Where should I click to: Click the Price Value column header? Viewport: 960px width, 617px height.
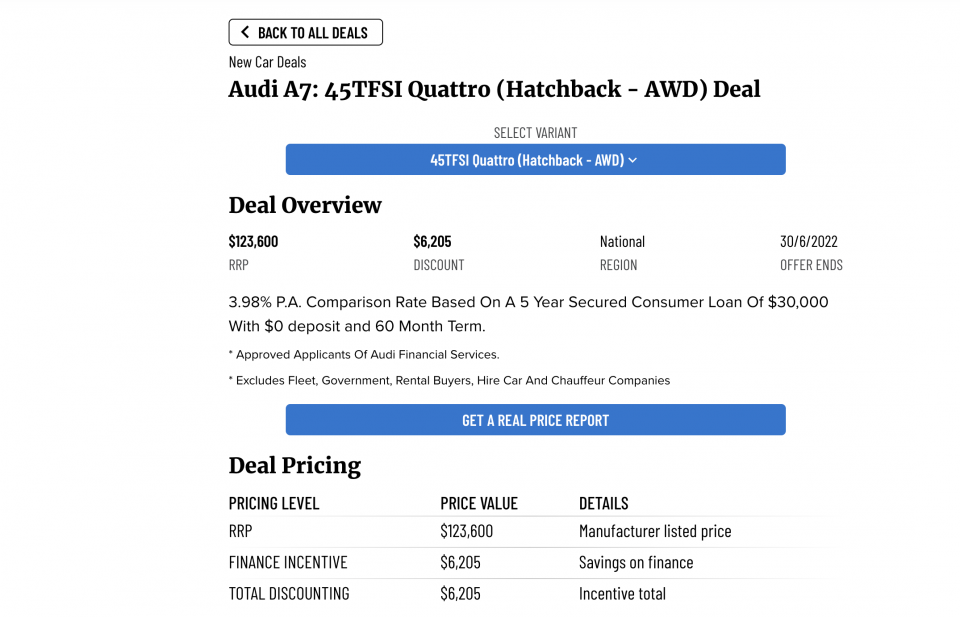(479, 504)
